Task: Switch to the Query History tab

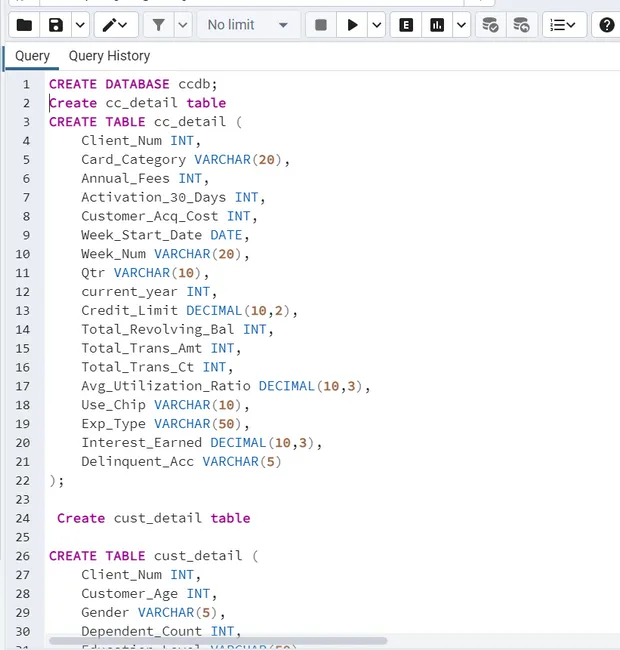Action: point(109,56)
